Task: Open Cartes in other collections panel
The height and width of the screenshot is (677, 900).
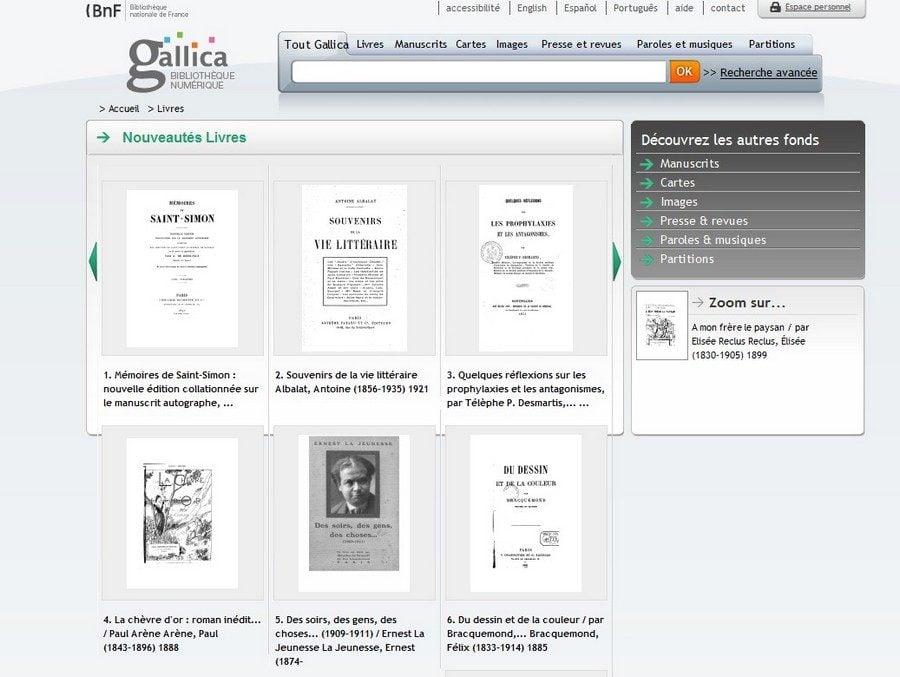Action: tap(677, 183)
